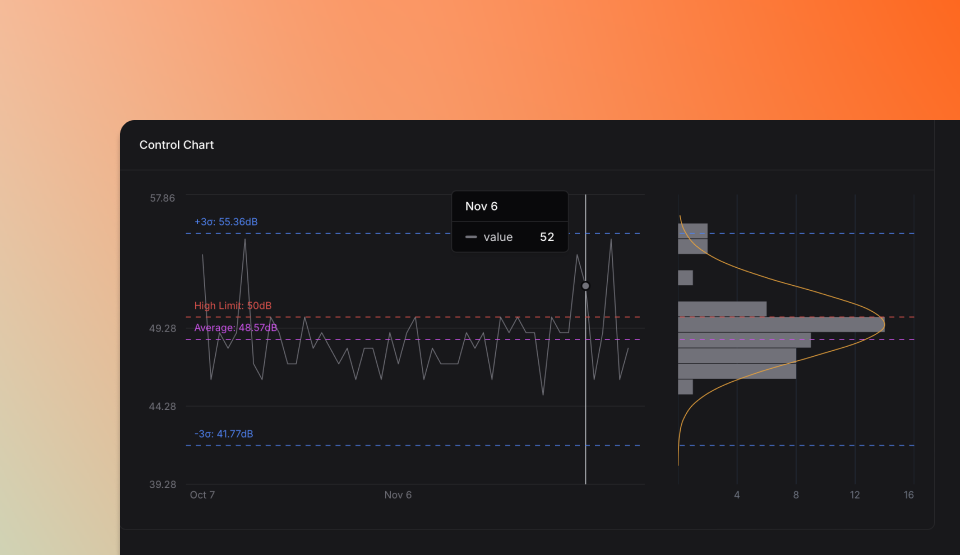Click the bottom-most short histogram bar

point(686,387)
